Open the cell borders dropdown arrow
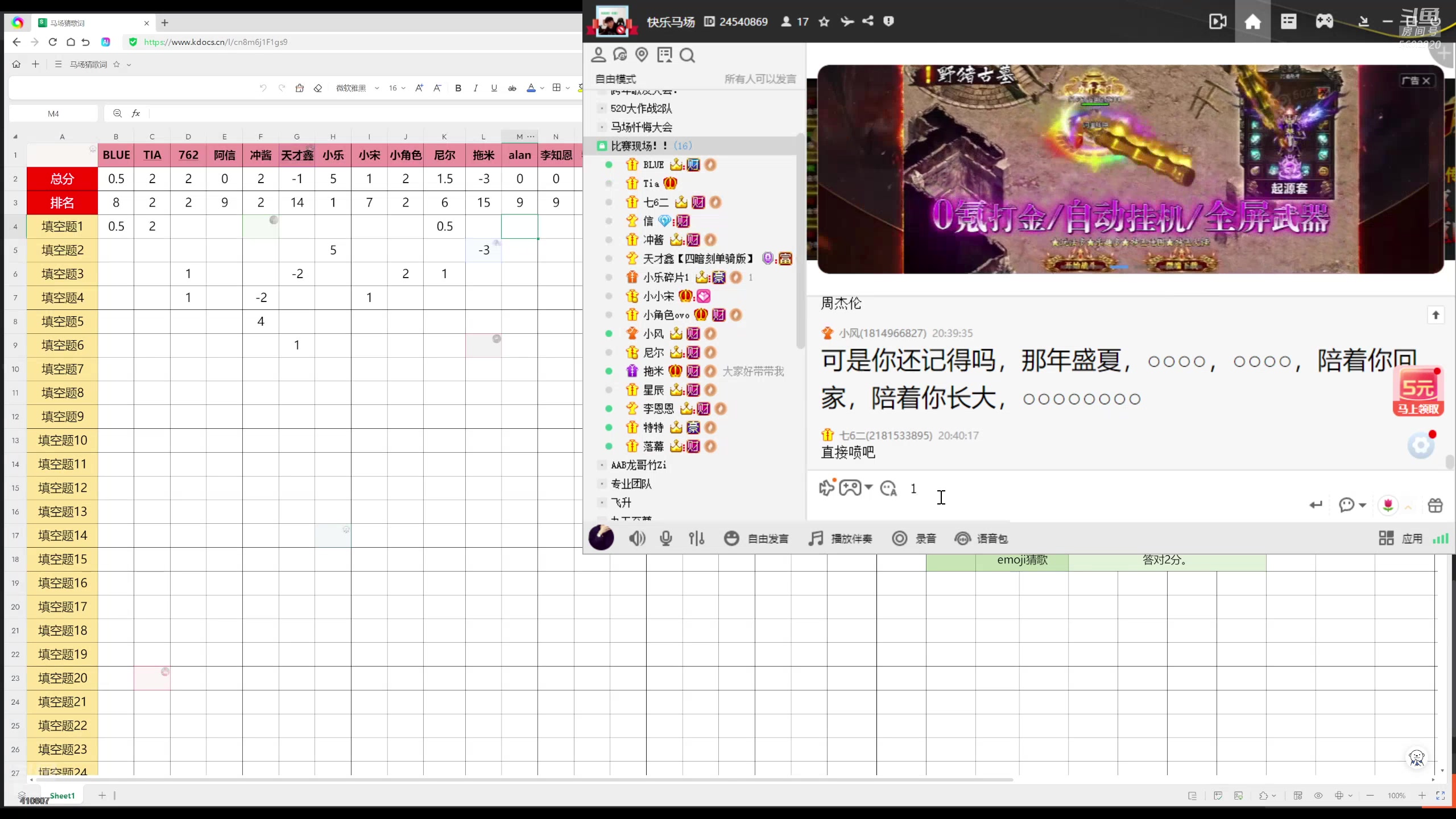 coord(568,88)
